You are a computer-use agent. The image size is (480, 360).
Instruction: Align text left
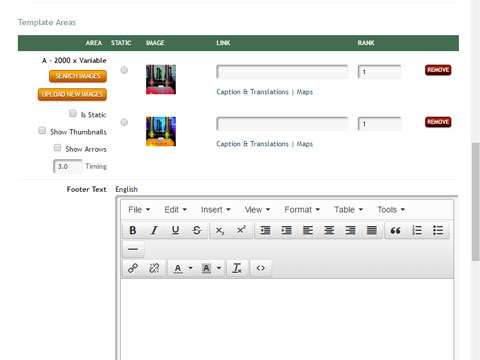[308, 230]
